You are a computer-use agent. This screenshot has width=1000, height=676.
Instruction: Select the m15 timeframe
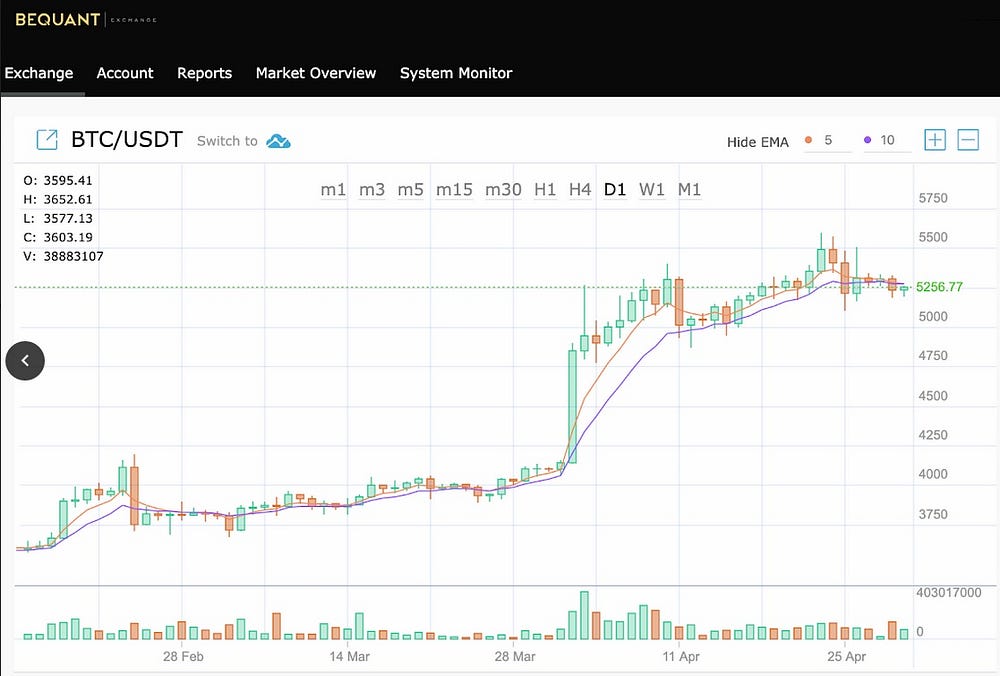coord(454,189)
